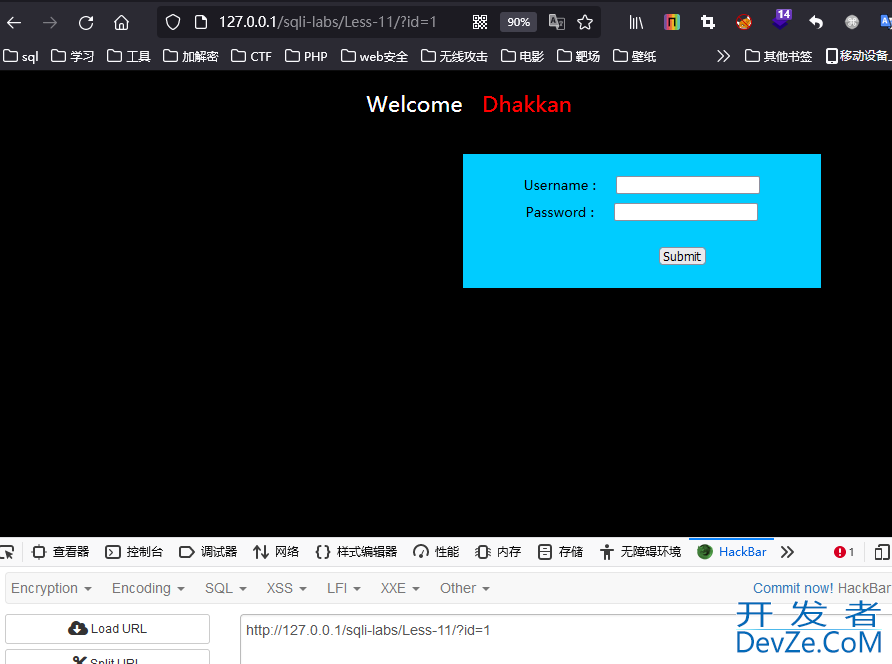Reset the 90% zoom level badge
Viewport: 892px width, 664px height.
coord(518,22)
